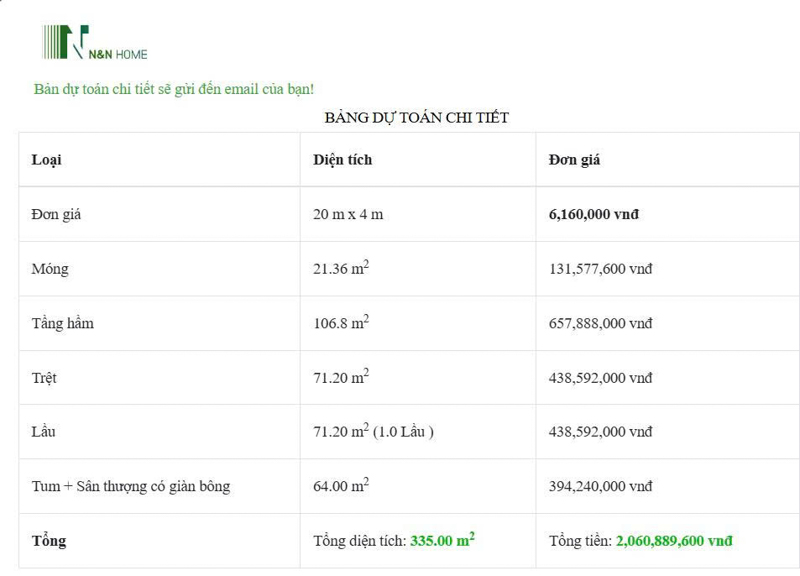Viewport: 800px width, 576px height.
Task: Click the 394,240,000 vnđ rooftop cost
Action: [600, 486]
